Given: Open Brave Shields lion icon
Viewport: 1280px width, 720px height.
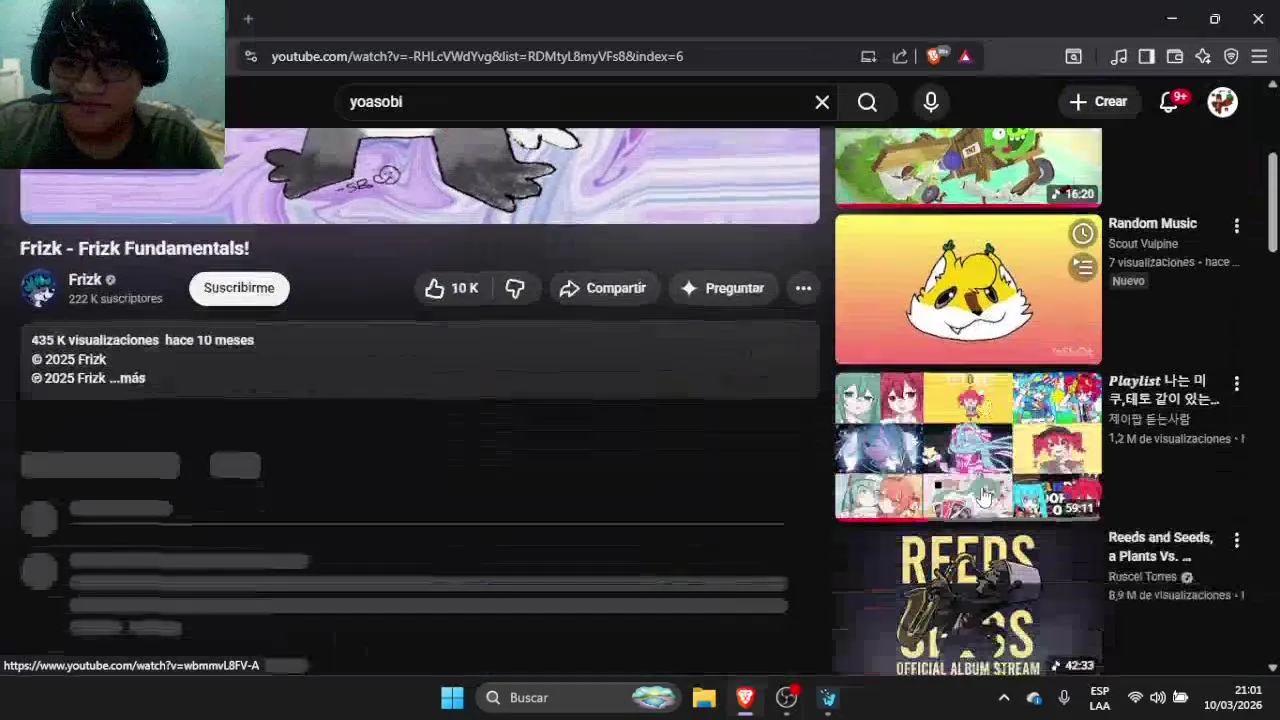Looking at the screenshot, I should tap(935, 56).
